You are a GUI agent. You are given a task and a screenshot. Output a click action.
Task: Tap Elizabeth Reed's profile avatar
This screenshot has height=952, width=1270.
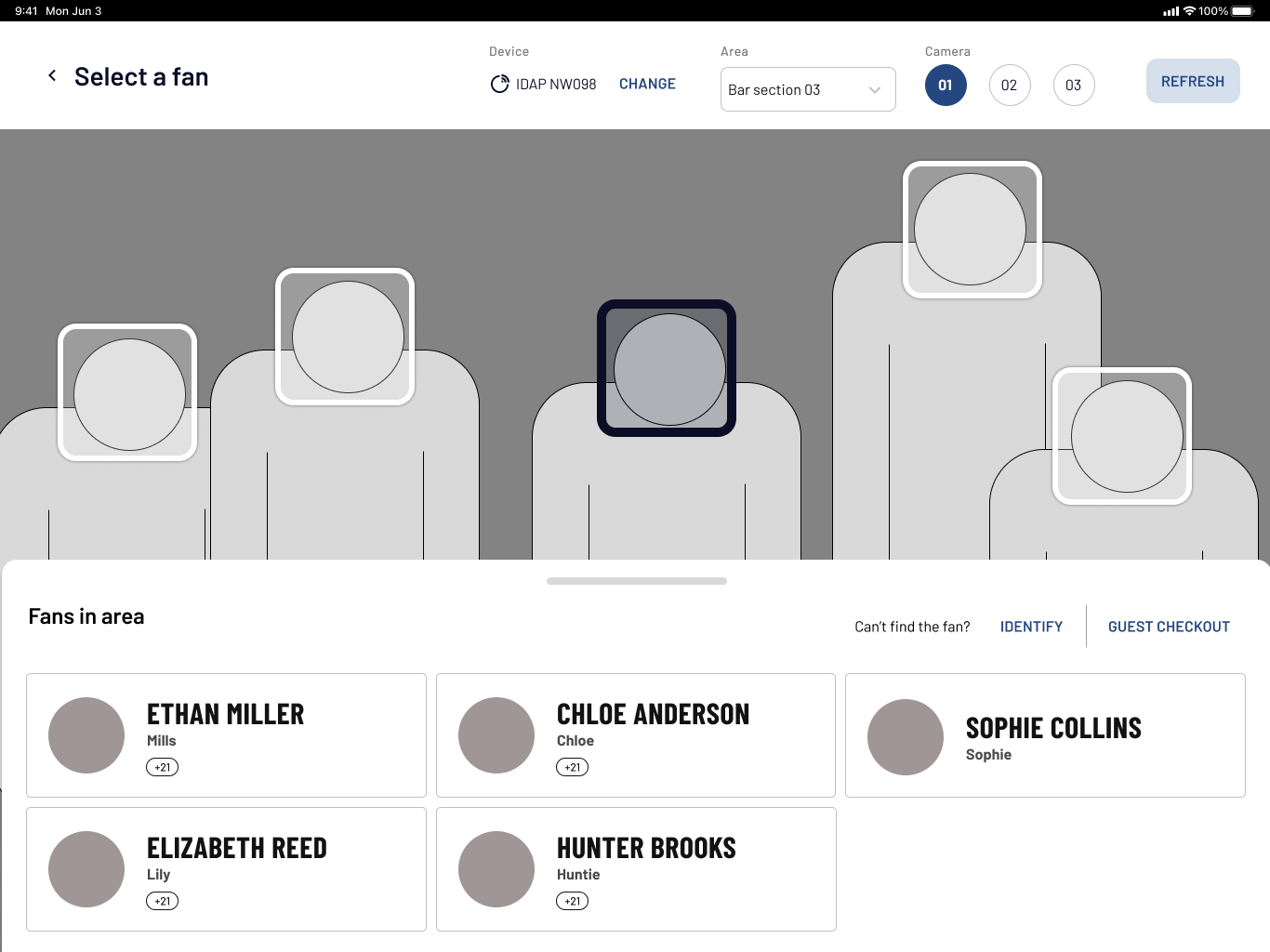(86, 869)
